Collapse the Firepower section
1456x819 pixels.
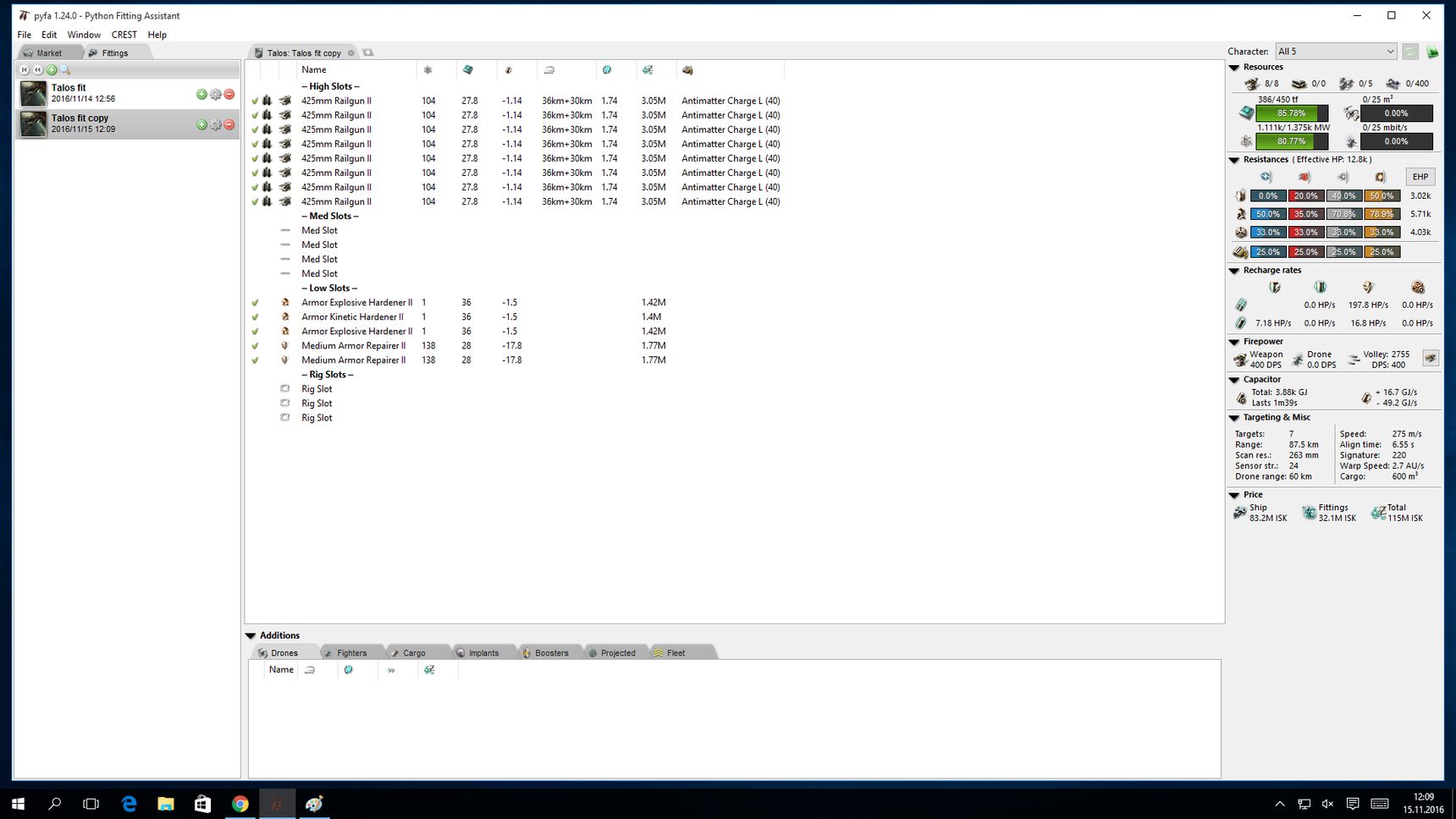point(1234,342)
